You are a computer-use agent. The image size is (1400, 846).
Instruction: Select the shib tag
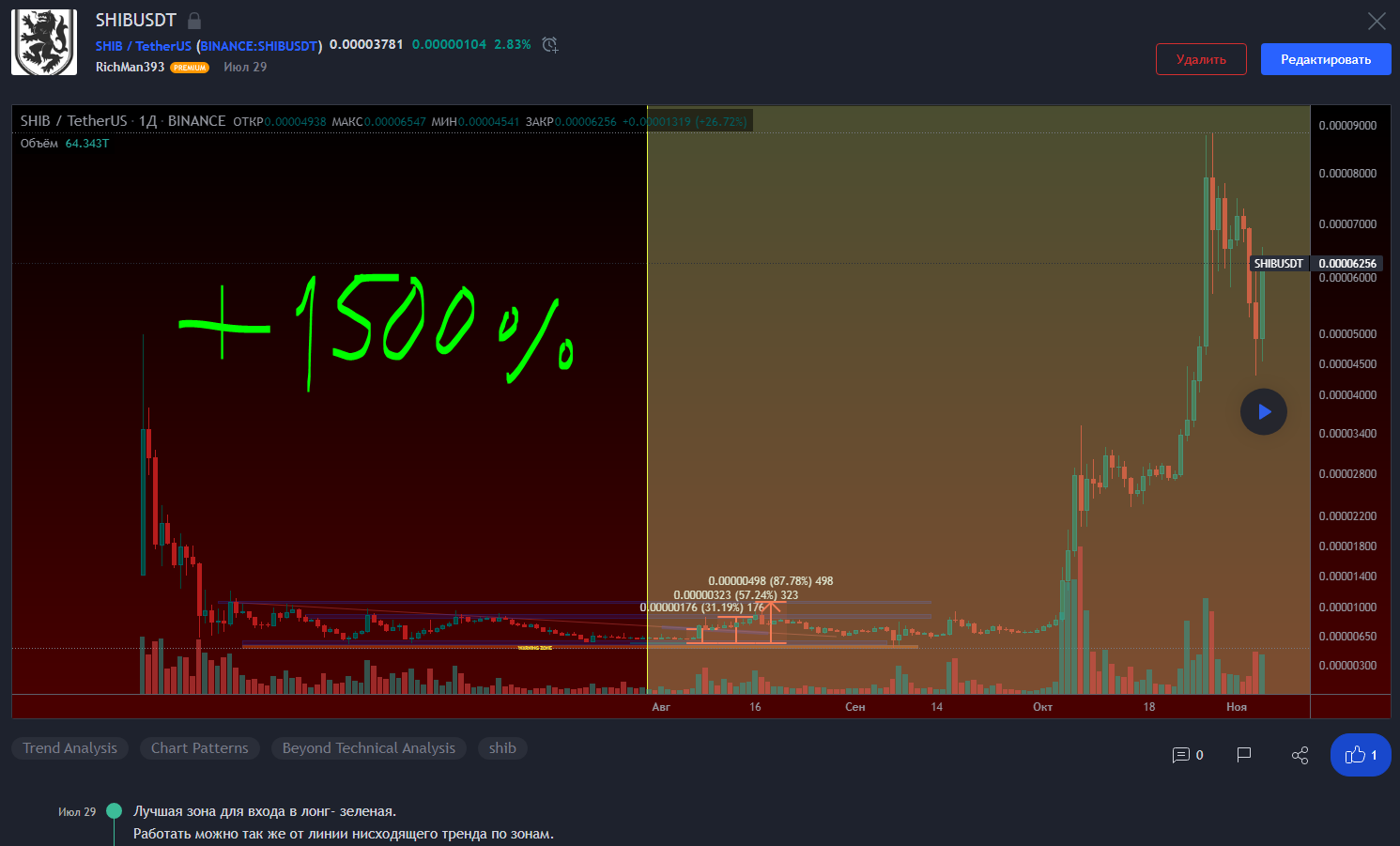(x=502, y=748)
